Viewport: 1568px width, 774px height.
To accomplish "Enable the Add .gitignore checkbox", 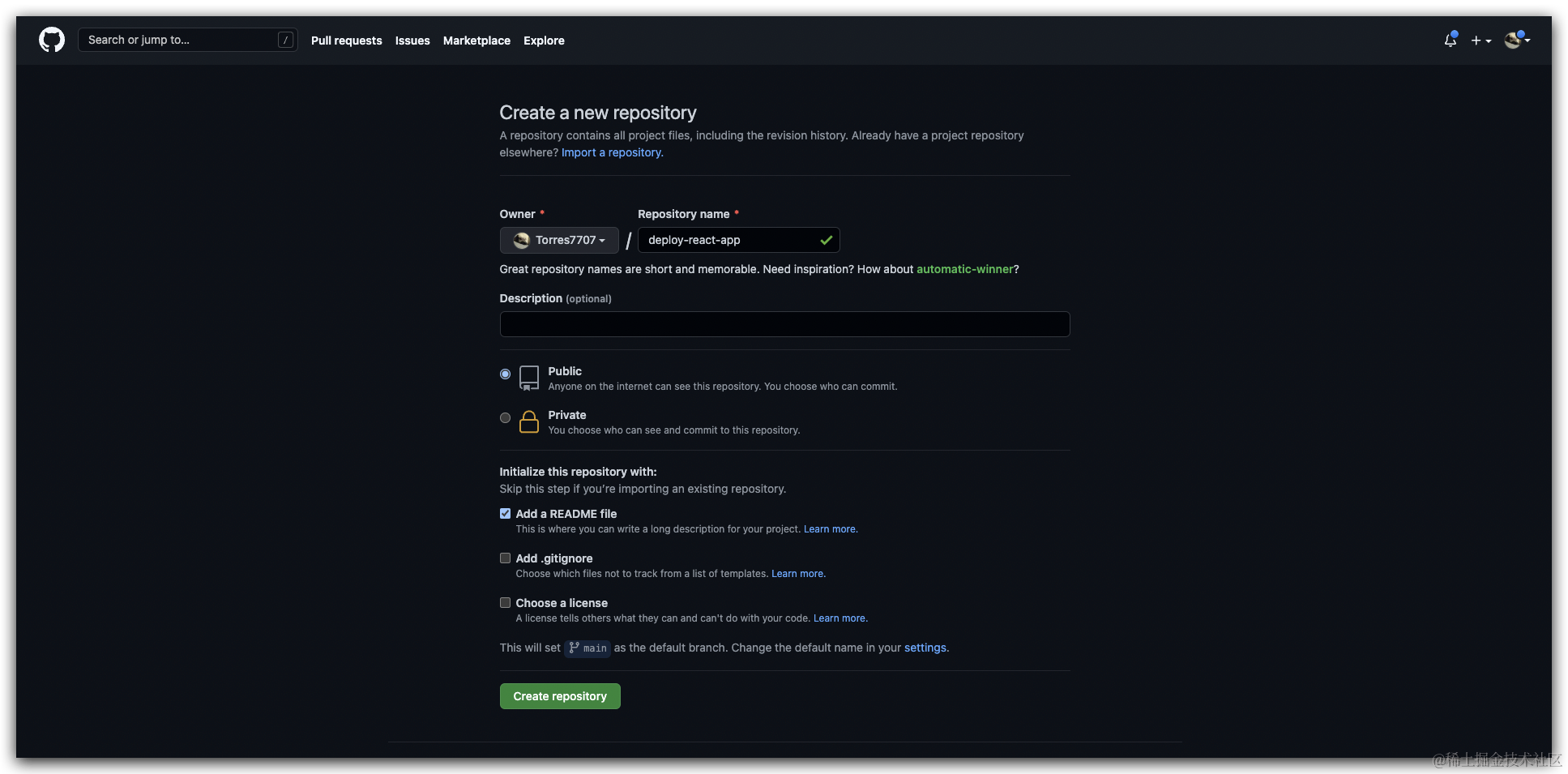I will 505,558.
